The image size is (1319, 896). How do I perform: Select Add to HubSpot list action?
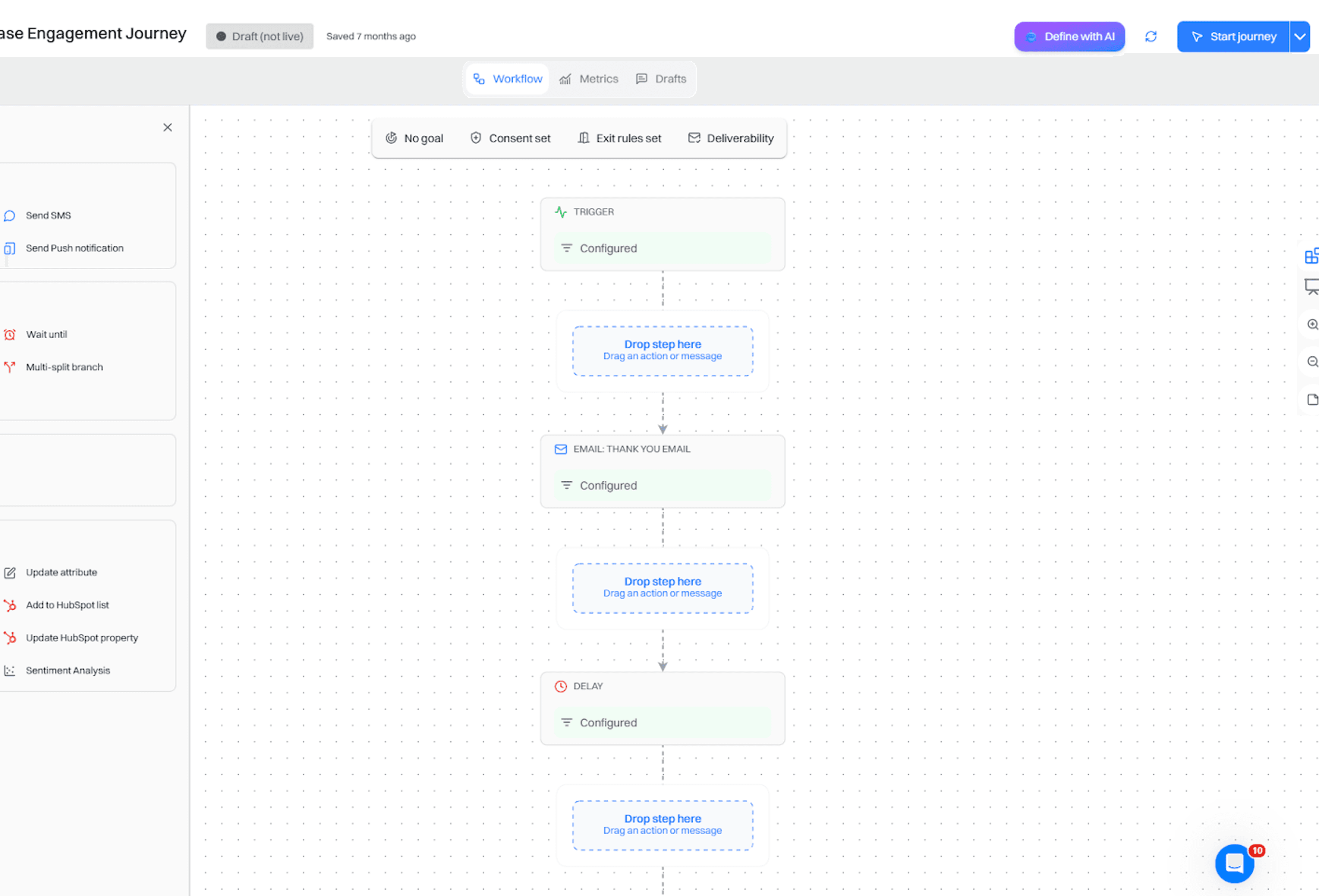tap(67, 605)
